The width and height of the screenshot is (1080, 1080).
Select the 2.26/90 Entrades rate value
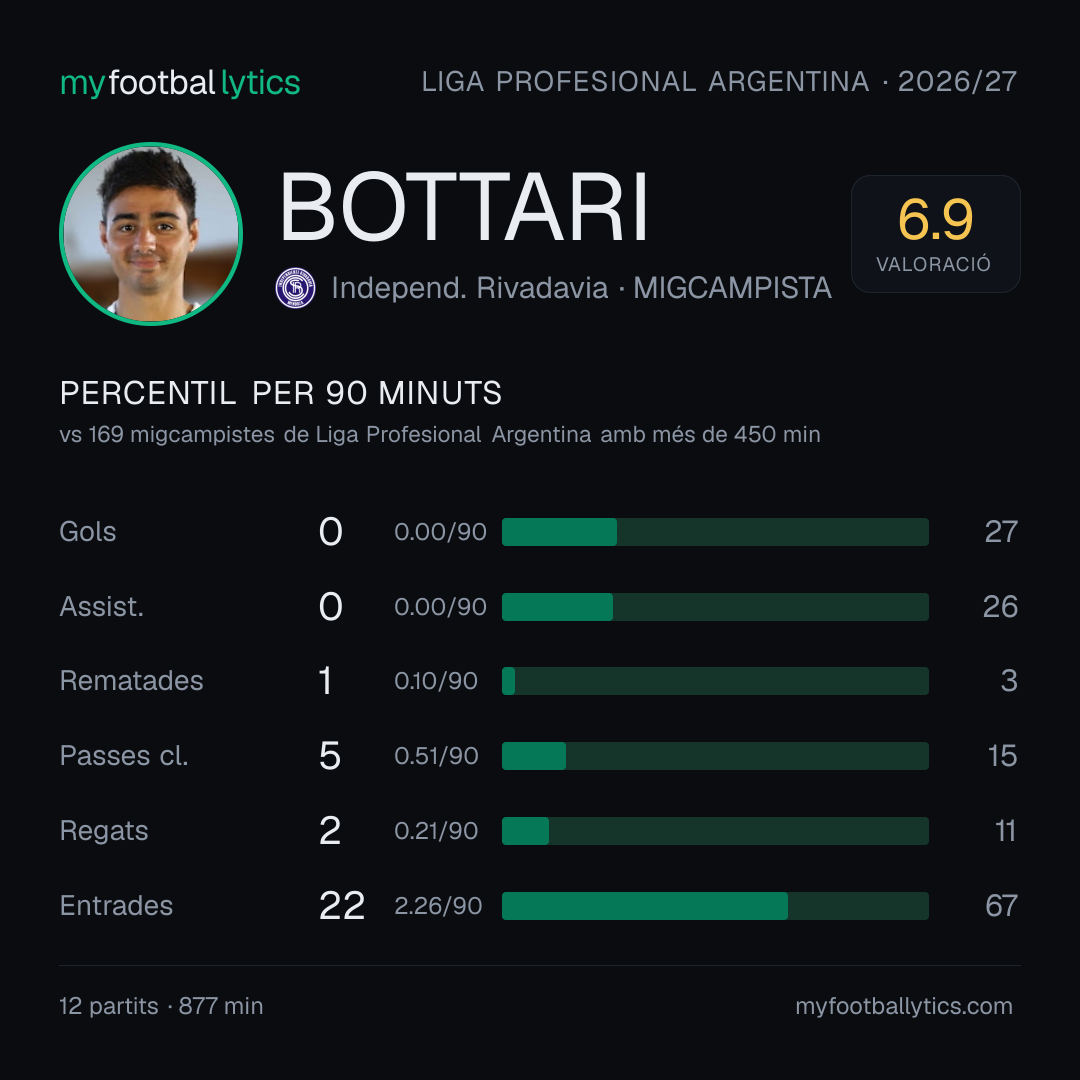click(x=438, y=906)
